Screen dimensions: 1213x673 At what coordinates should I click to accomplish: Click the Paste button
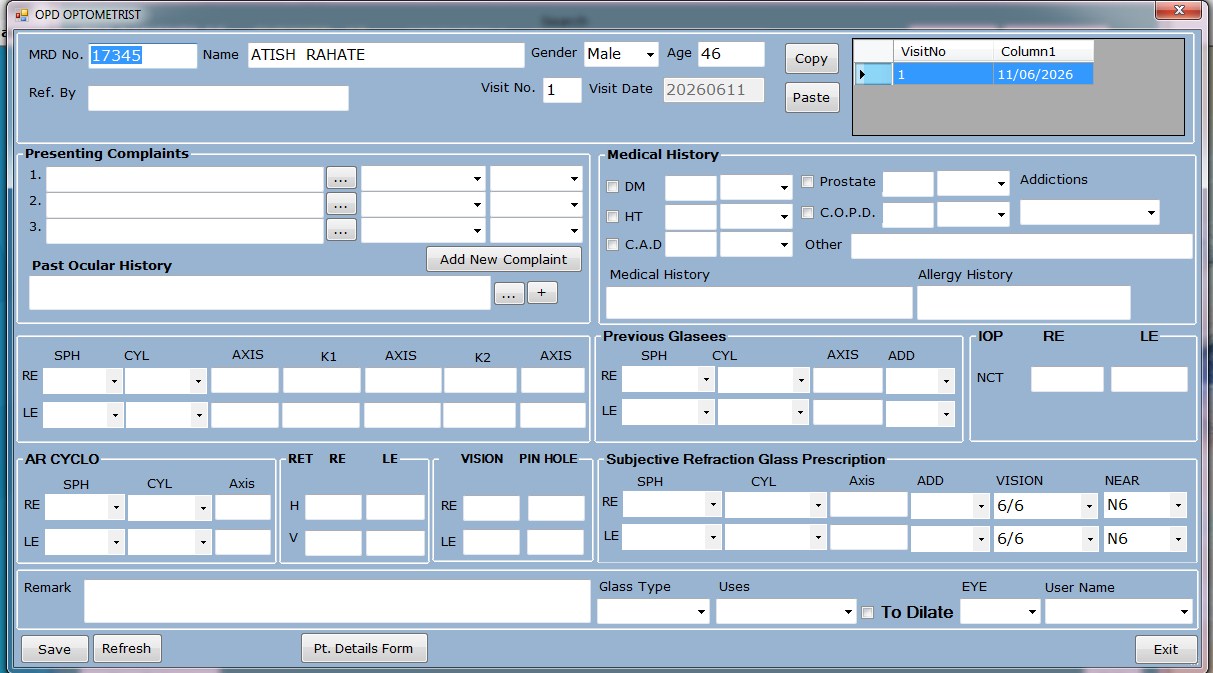pos(811,97)
